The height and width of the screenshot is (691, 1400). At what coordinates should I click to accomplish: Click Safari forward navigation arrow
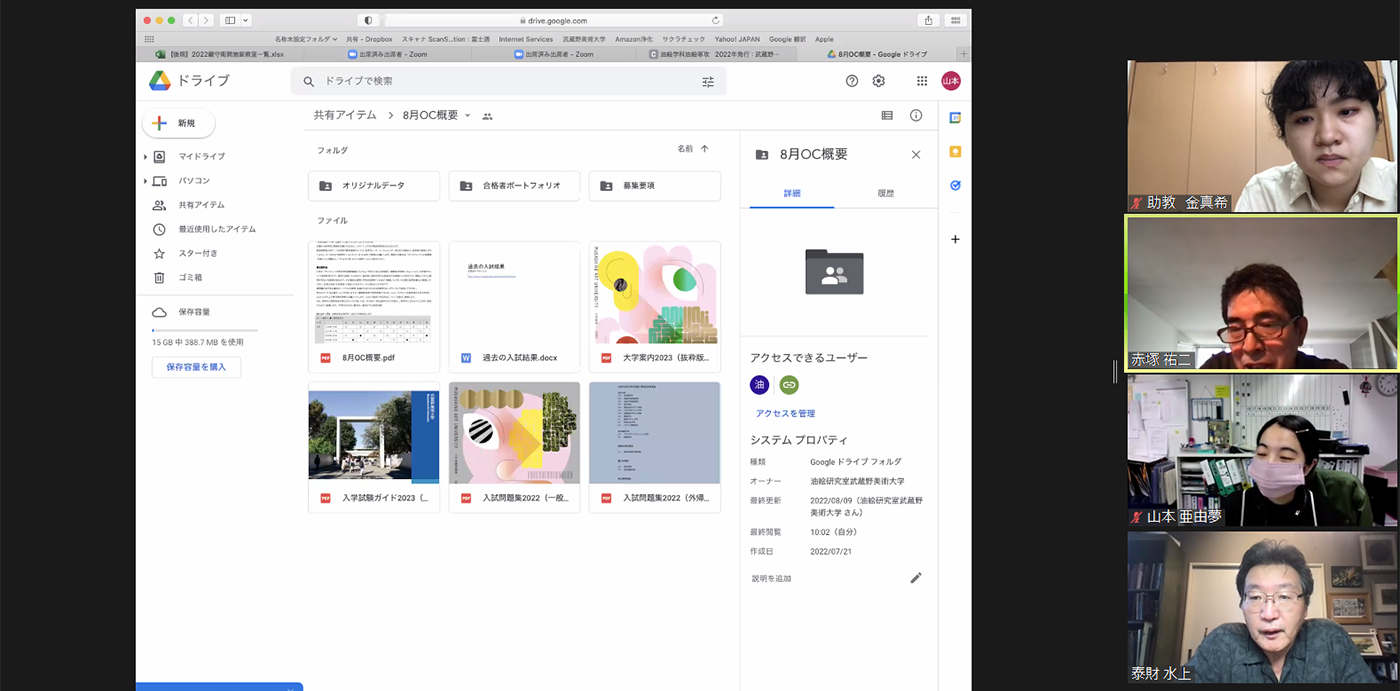(x=207, y=20)
